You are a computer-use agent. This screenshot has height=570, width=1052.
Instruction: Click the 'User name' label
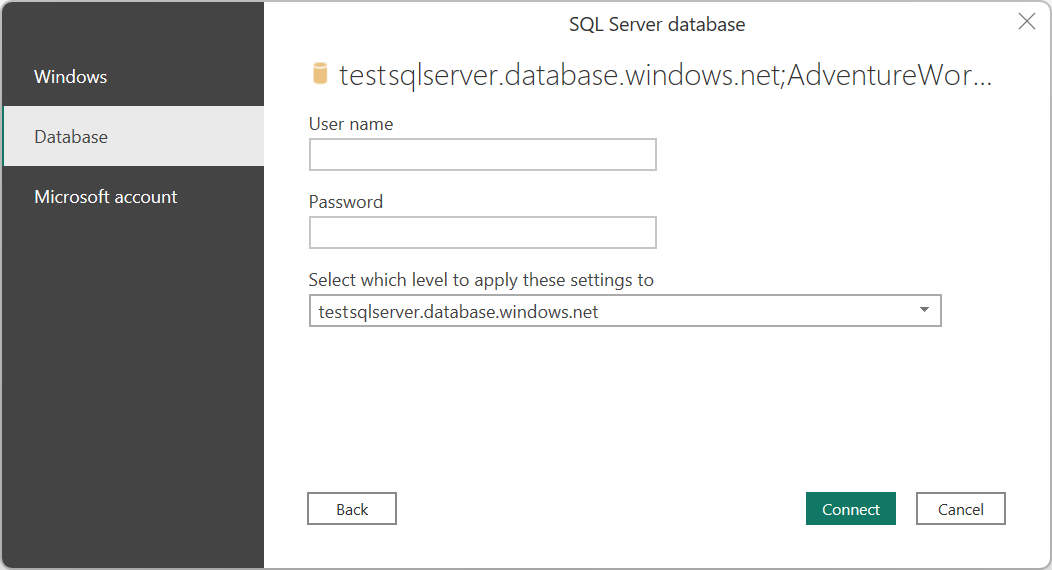351,124
